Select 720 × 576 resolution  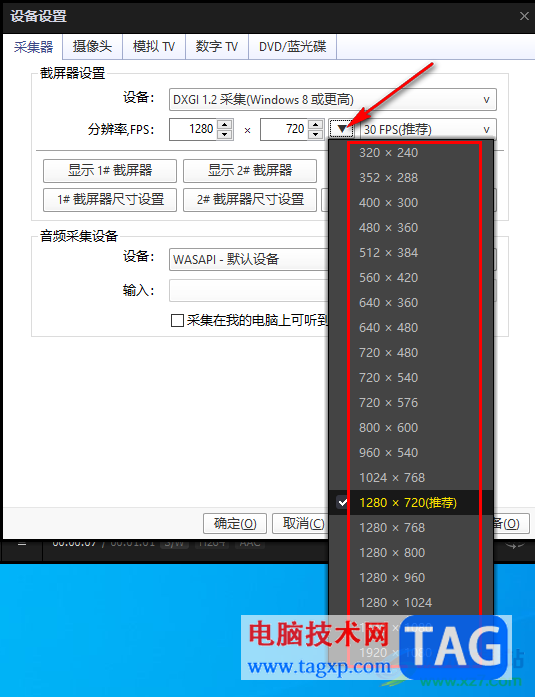click(x=411, y=403)
